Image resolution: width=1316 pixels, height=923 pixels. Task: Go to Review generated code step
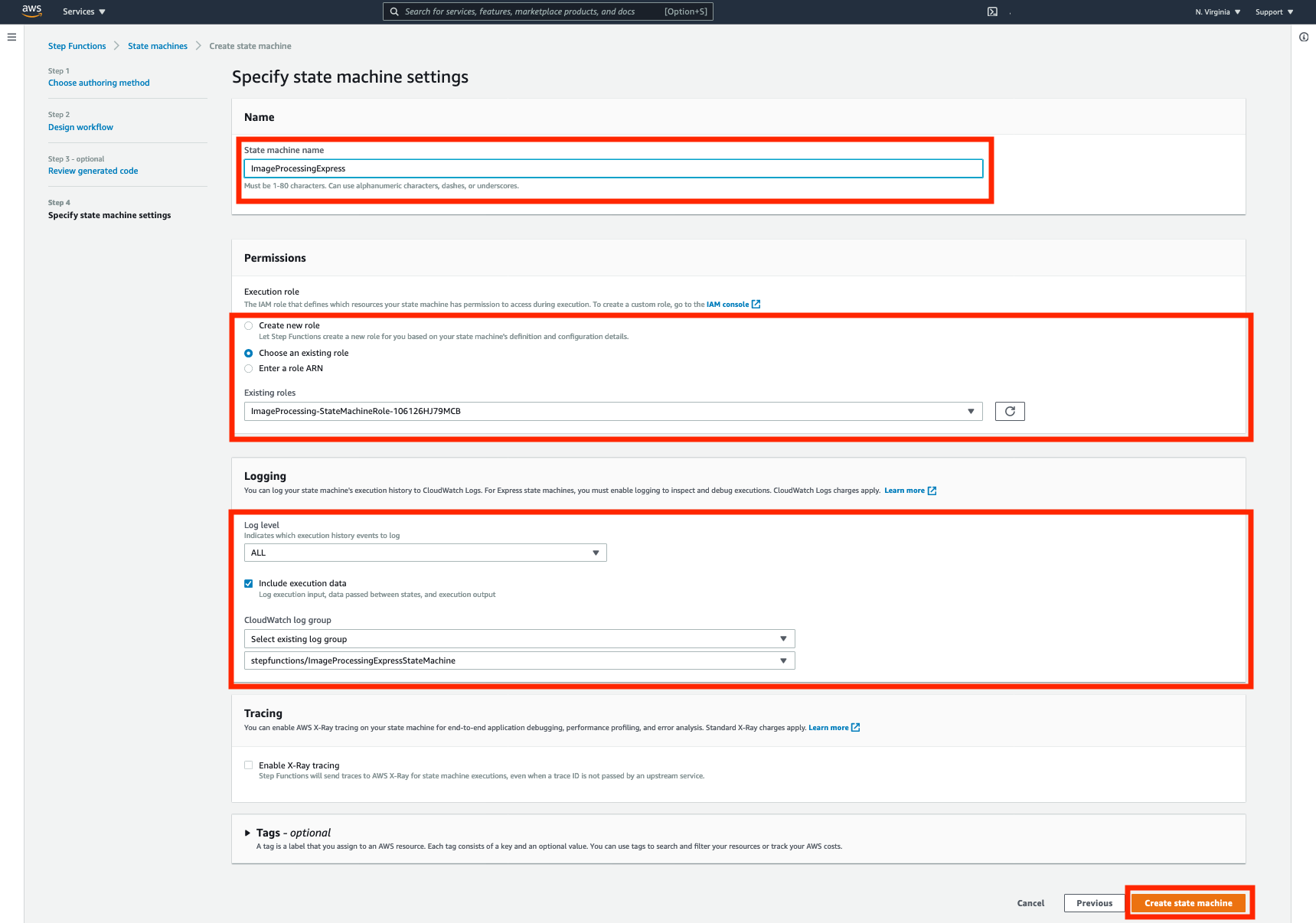[93, 171]
